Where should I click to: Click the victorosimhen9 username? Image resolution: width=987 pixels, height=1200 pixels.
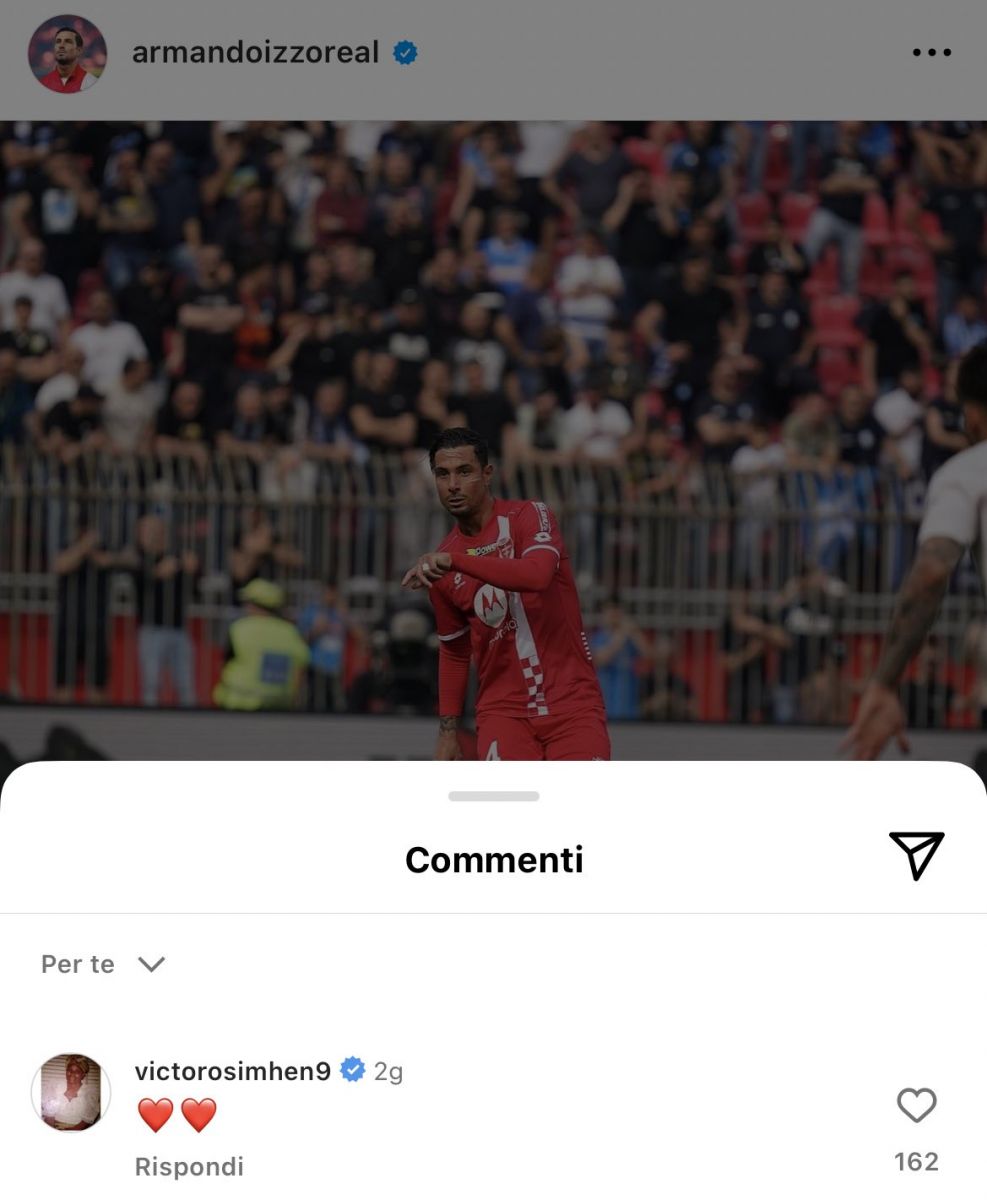(232, 1071)
